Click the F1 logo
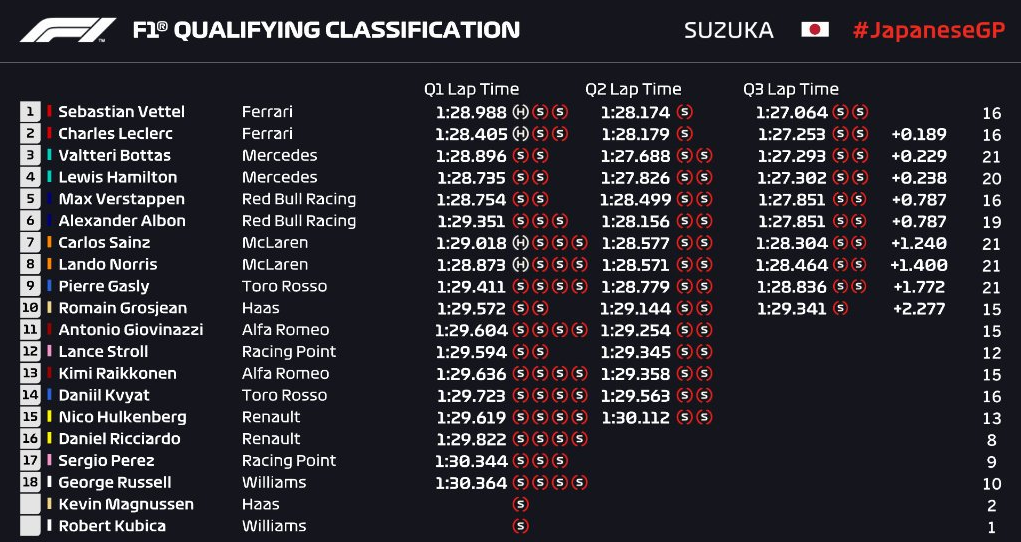The image size is (1021, 542). (68, 30)
